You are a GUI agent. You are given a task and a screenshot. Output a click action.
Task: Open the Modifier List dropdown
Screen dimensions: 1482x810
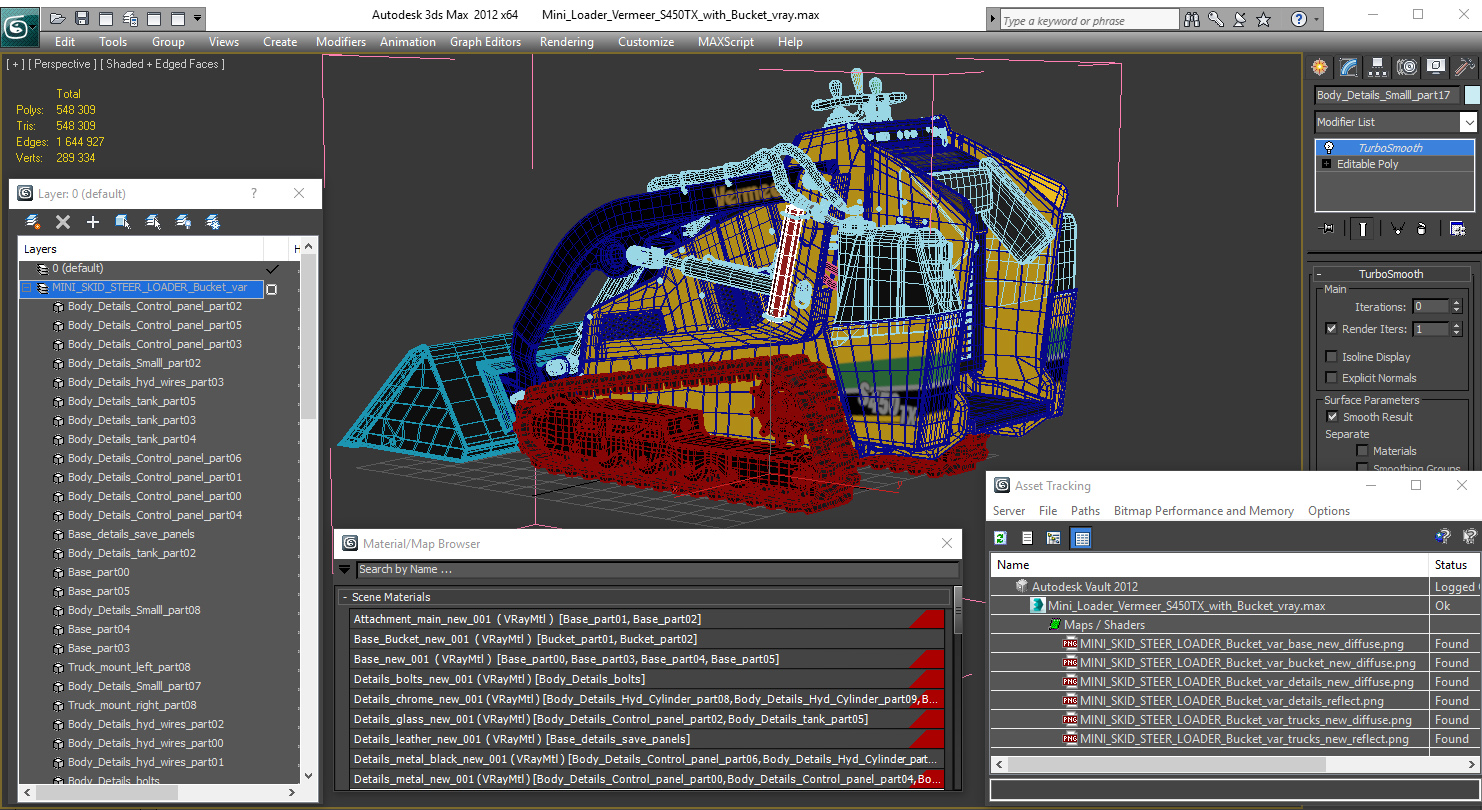(1468, 122)
